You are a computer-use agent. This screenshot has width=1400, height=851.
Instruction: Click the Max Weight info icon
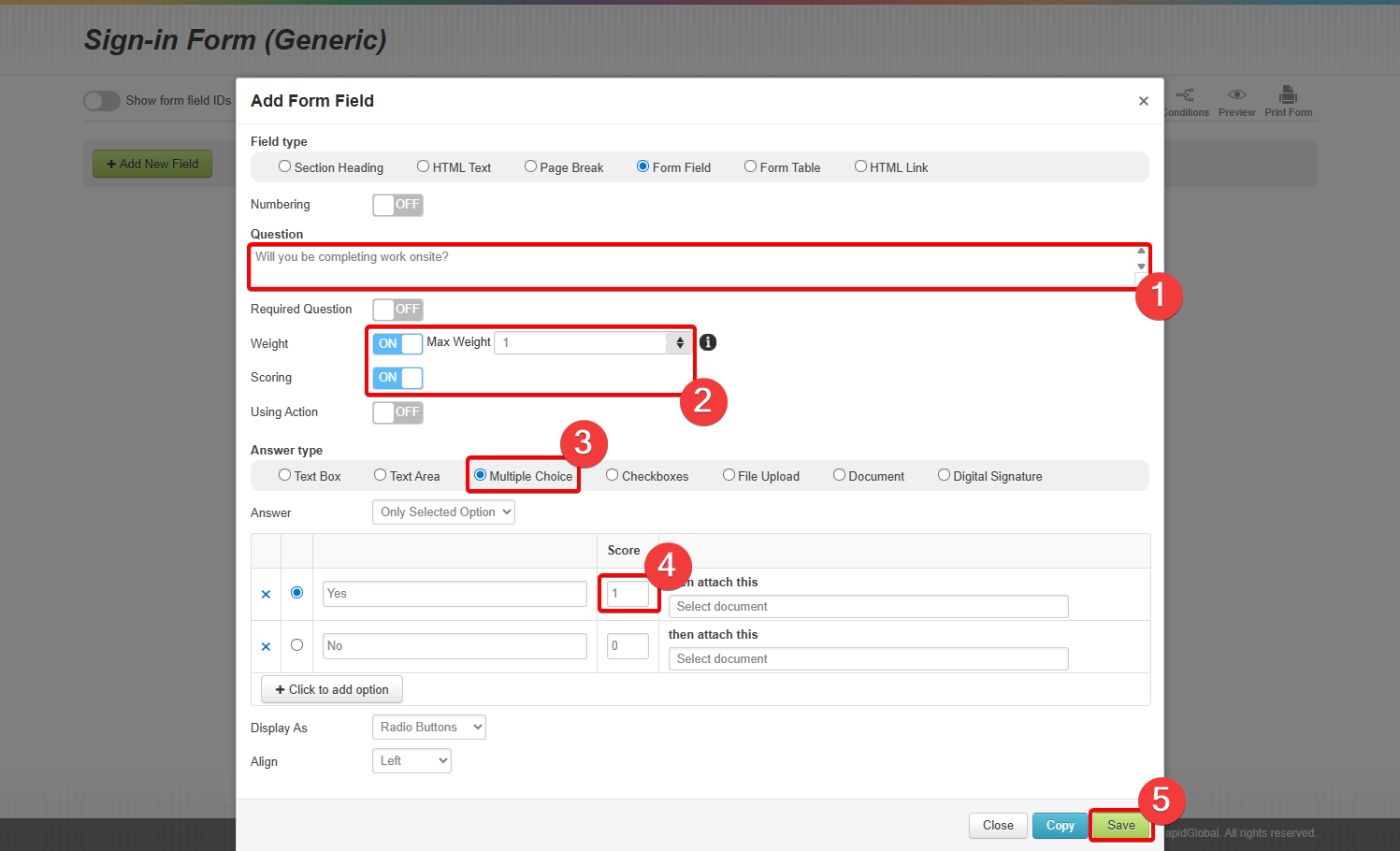click(708, 342)
